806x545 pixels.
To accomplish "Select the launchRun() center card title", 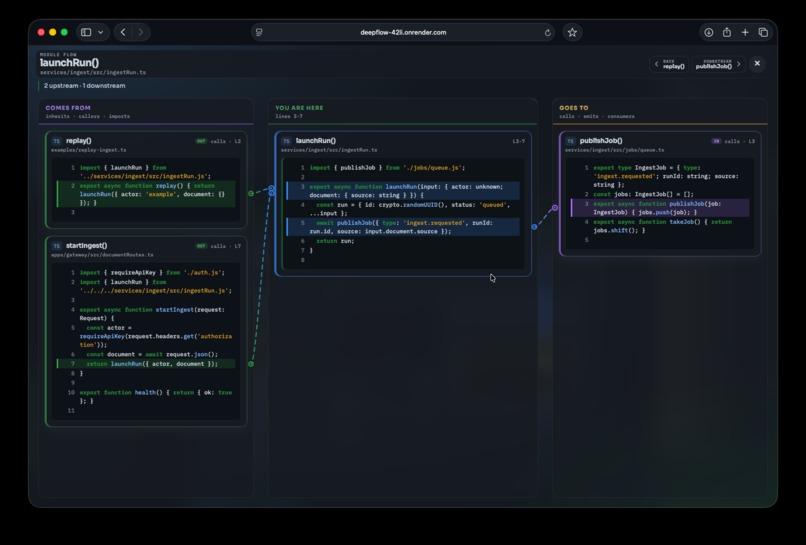I will (x=316, y=140).
